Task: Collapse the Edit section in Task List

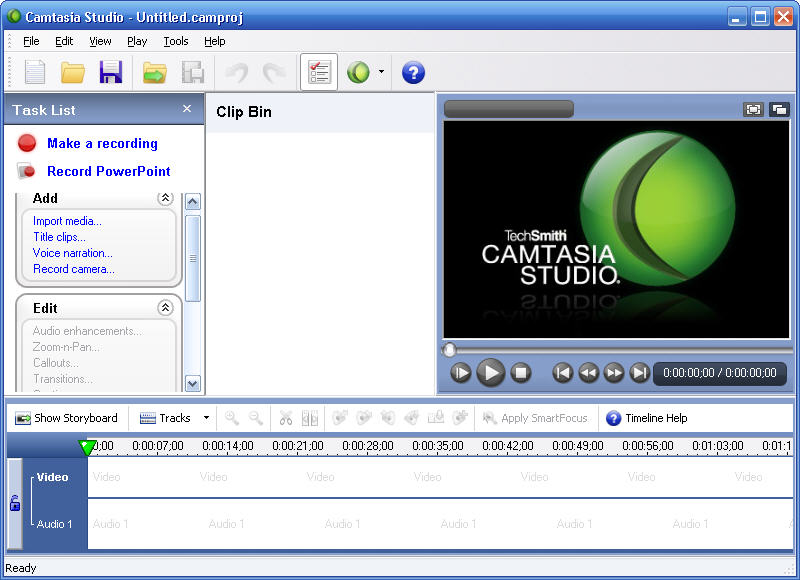Action: (165, 308)
